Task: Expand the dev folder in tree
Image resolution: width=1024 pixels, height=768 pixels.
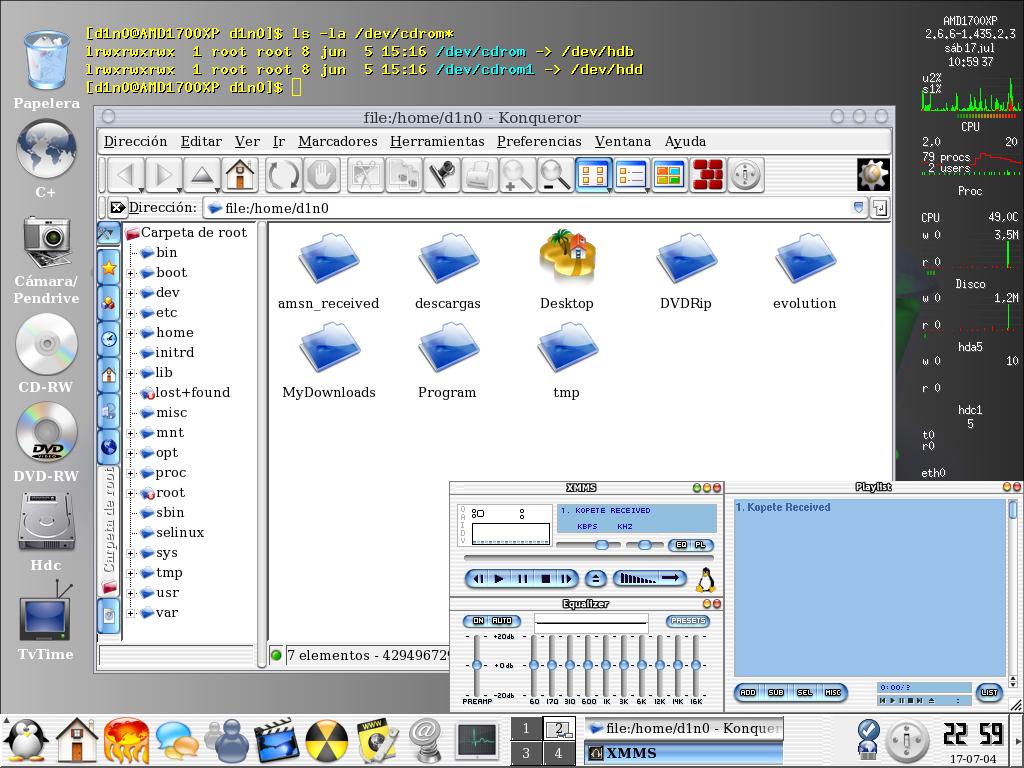Action: coord(131,293)
